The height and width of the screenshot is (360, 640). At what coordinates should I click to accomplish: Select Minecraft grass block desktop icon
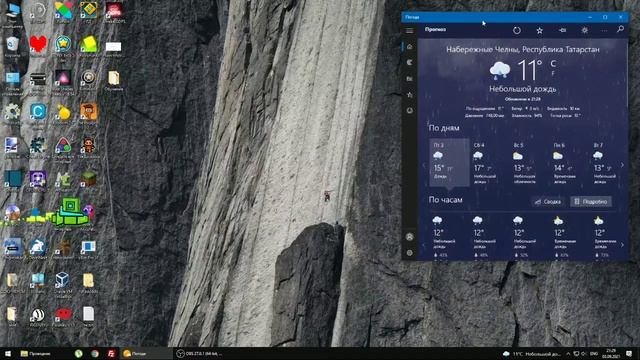[89, 180]
